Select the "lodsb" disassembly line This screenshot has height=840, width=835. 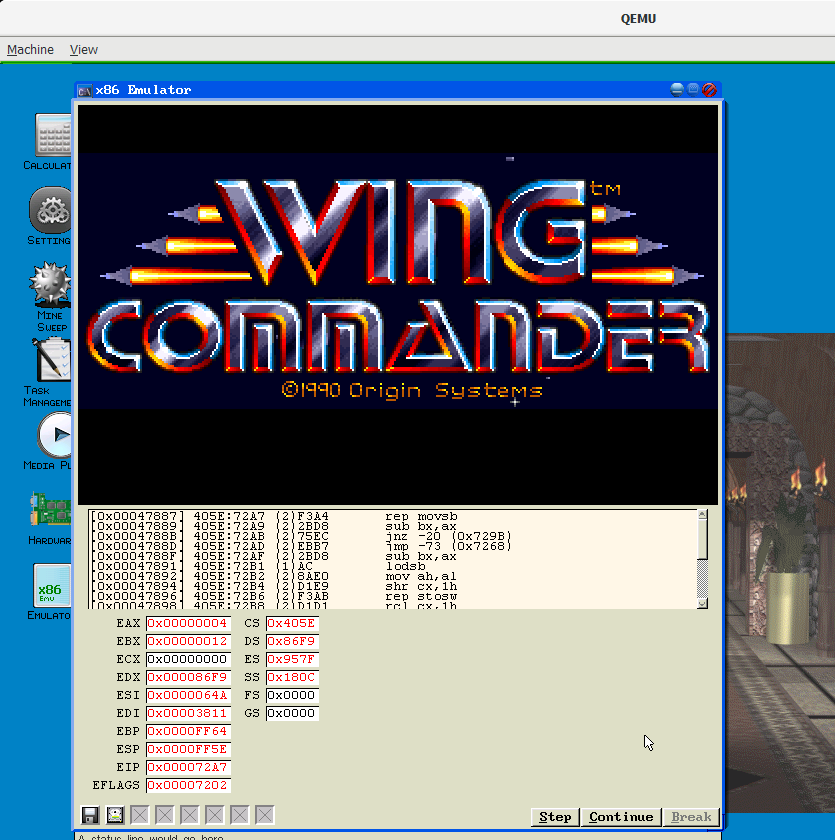[x=393, y=566]
